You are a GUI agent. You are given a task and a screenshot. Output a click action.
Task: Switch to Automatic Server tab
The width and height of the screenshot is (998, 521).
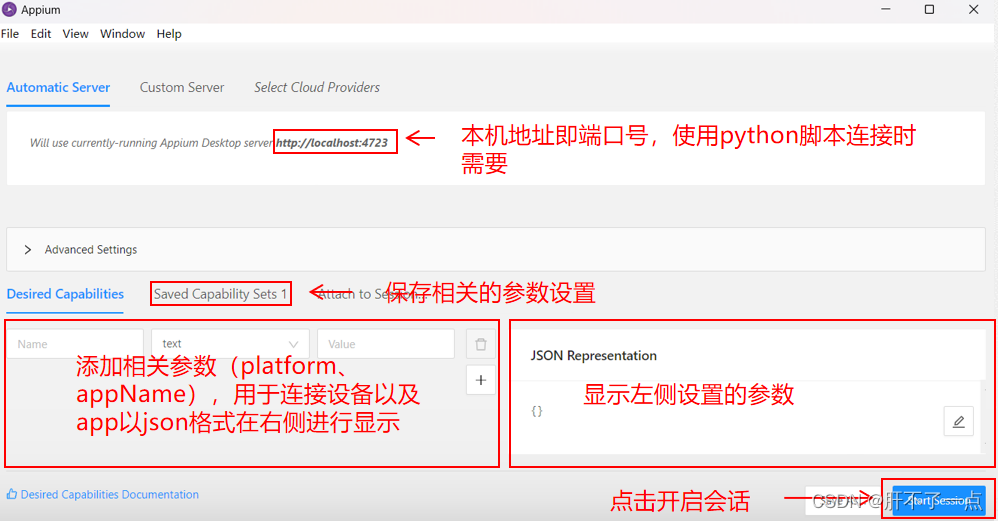(58, 87)
